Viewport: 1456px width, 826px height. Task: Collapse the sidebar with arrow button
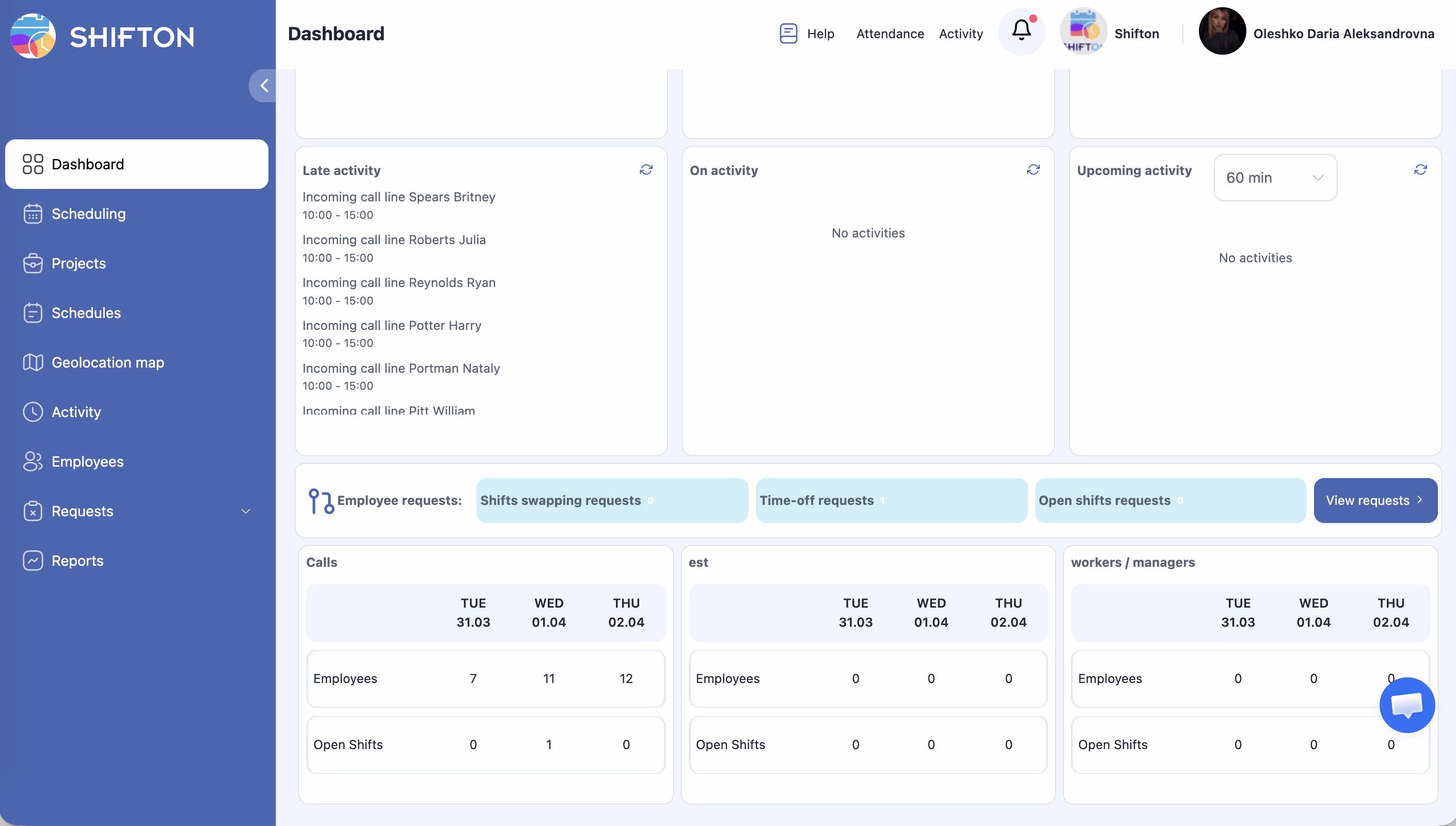click(264, 86)
